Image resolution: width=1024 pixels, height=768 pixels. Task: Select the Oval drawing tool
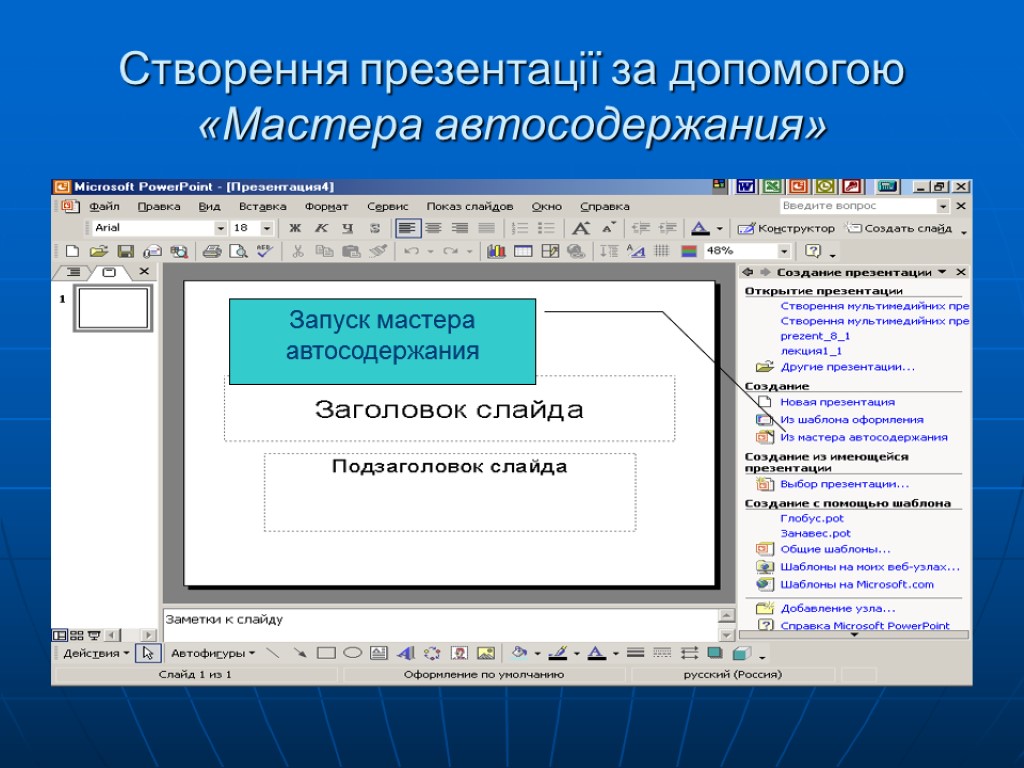click(353, 653)
